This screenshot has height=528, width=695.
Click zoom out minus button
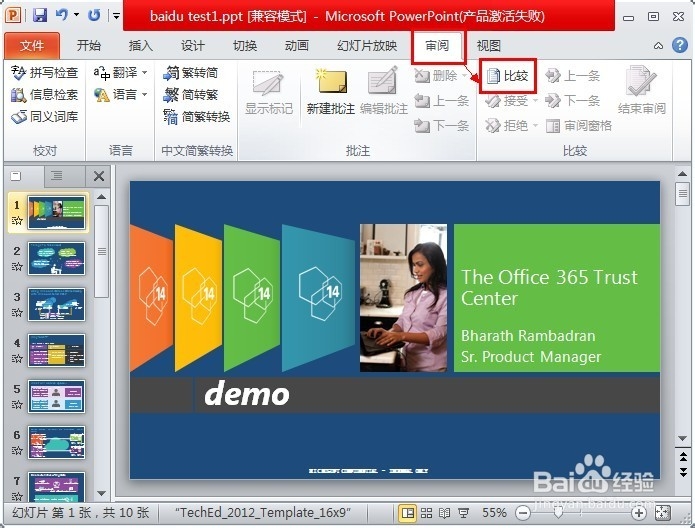[523, 513]
